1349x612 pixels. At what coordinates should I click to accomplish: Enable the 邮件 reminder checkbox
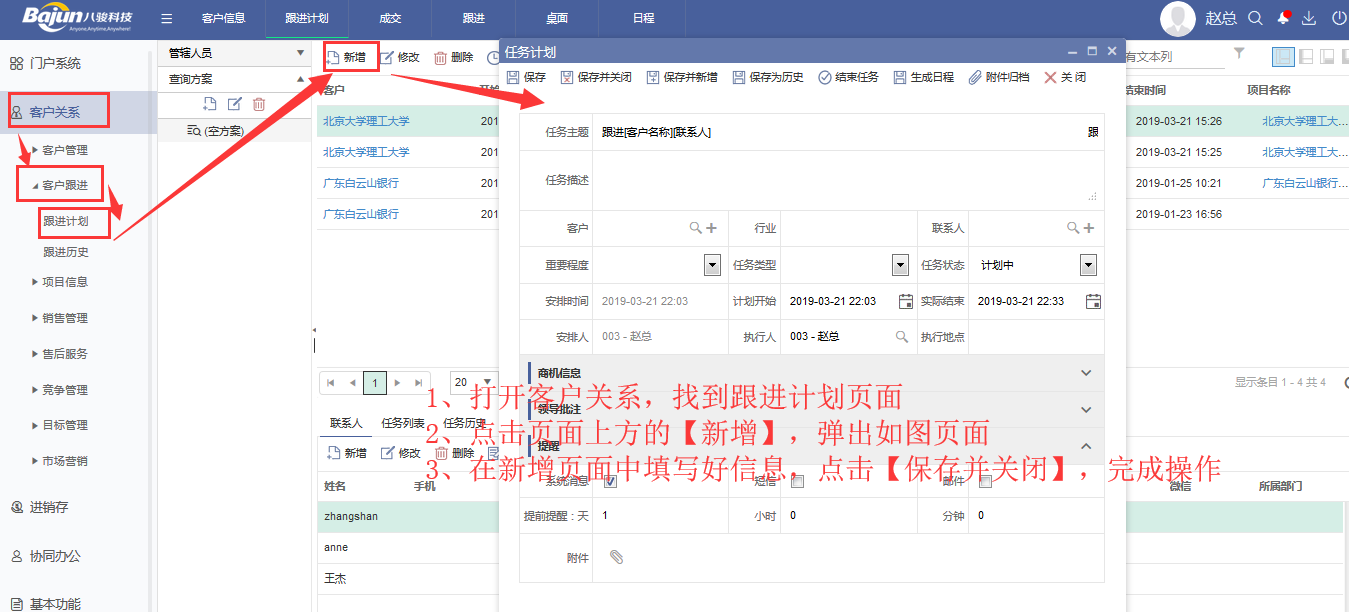click(985, 482)
